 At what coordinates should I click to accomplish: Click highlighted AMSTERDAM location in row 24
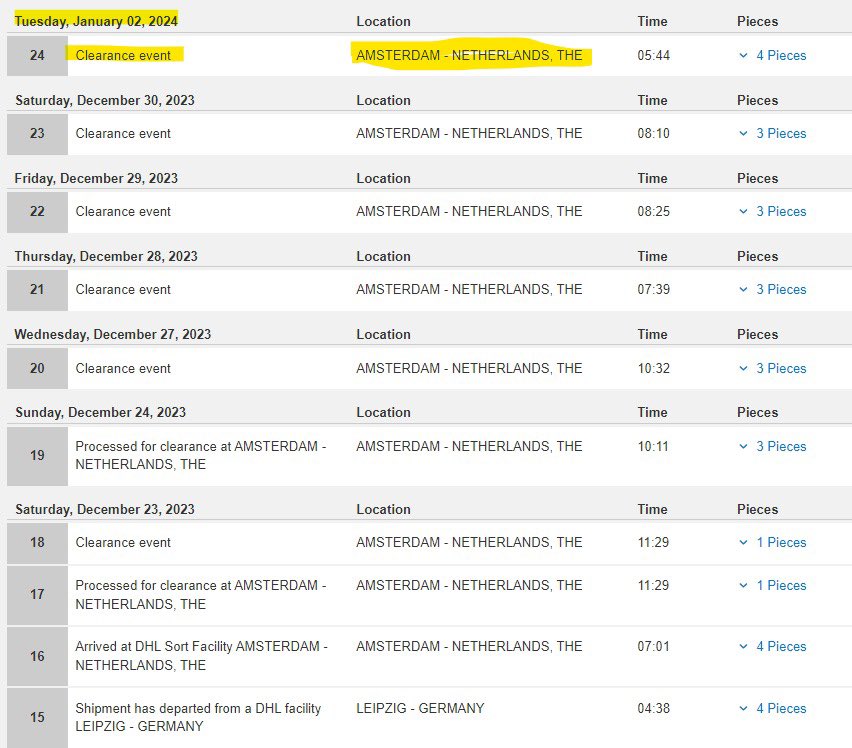click(x=469, y=55)
